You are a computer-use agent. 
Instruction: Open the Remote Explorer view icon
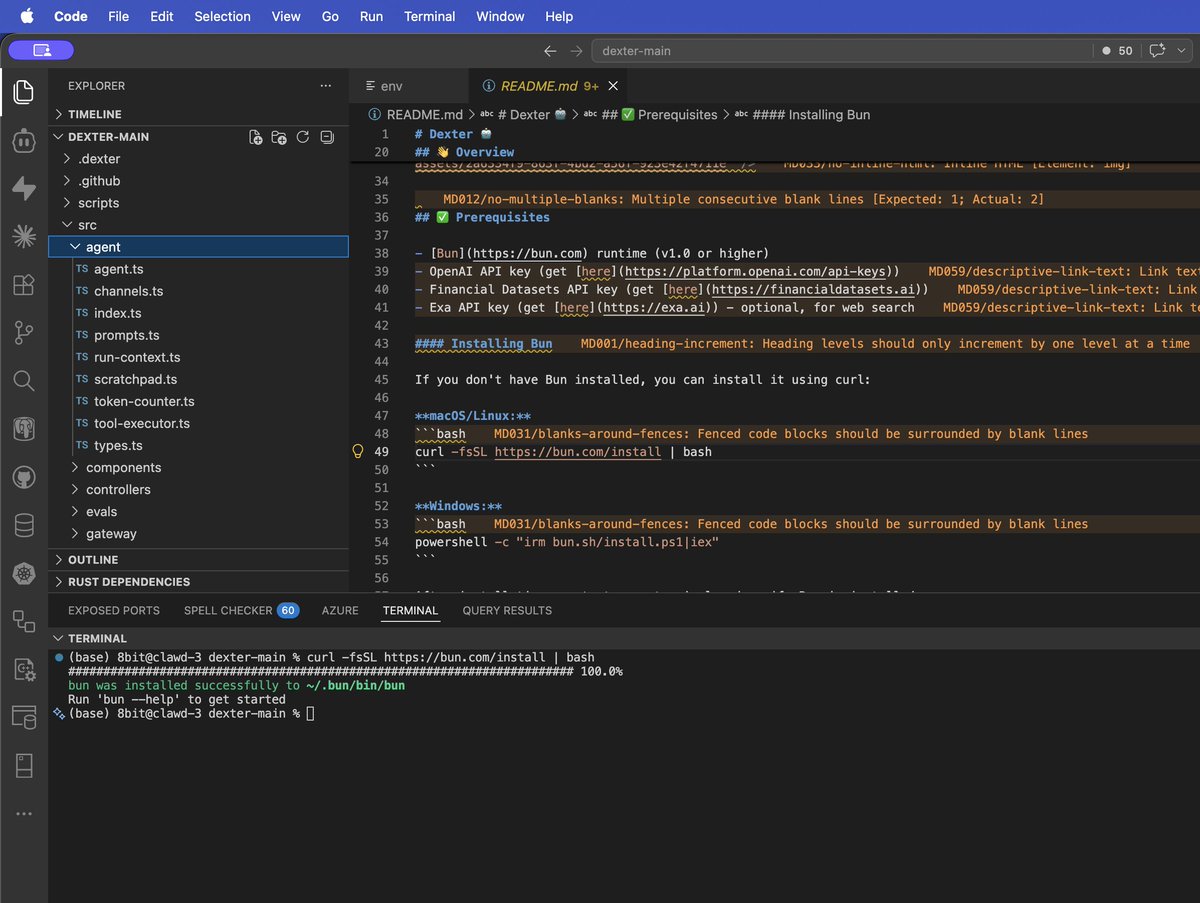pyautogui.click(x=23, y=621)
